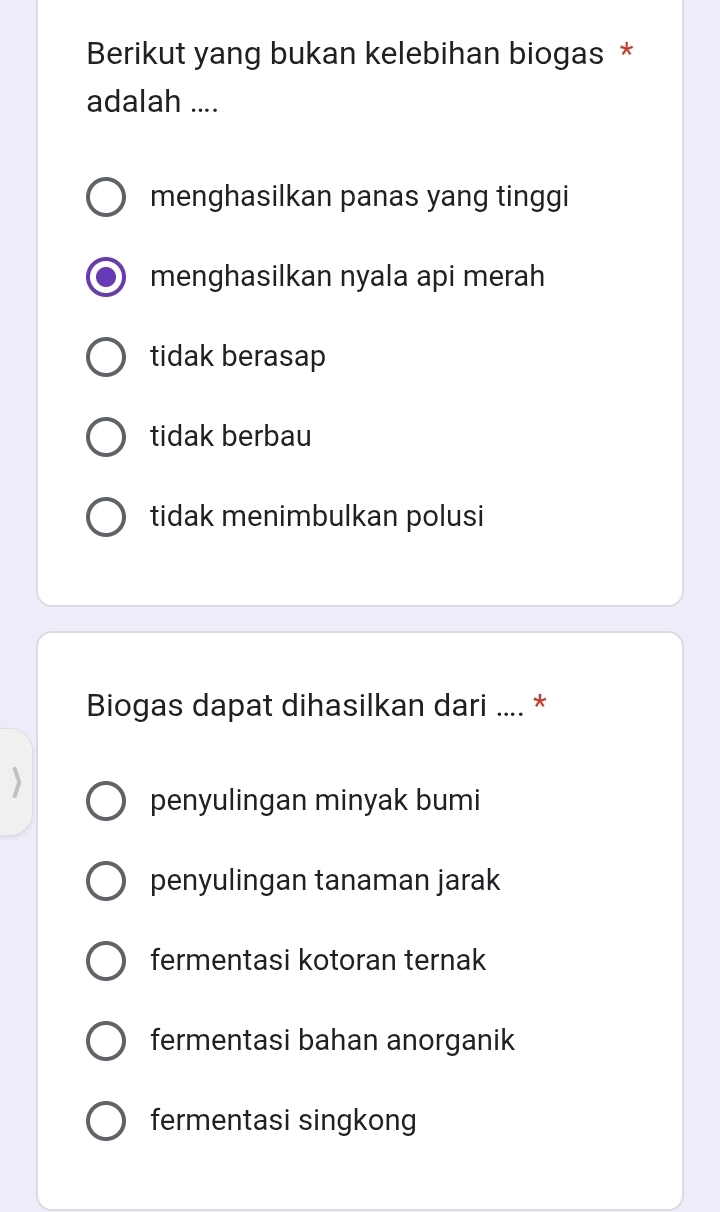Select radio "penyulingan minyak bumi"
The width and height of the screenshot is (720, 1212).
pyautogui.click(x=106, y=802)
